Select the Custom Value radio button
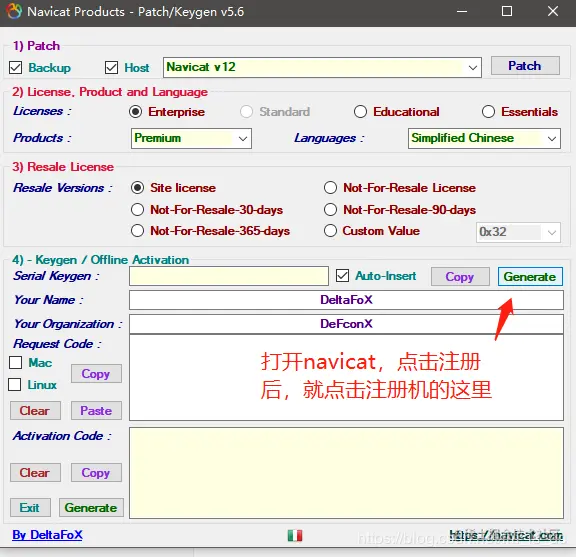Image resolution: width=576 pixels, height=557 pixels. coord(330,231)
